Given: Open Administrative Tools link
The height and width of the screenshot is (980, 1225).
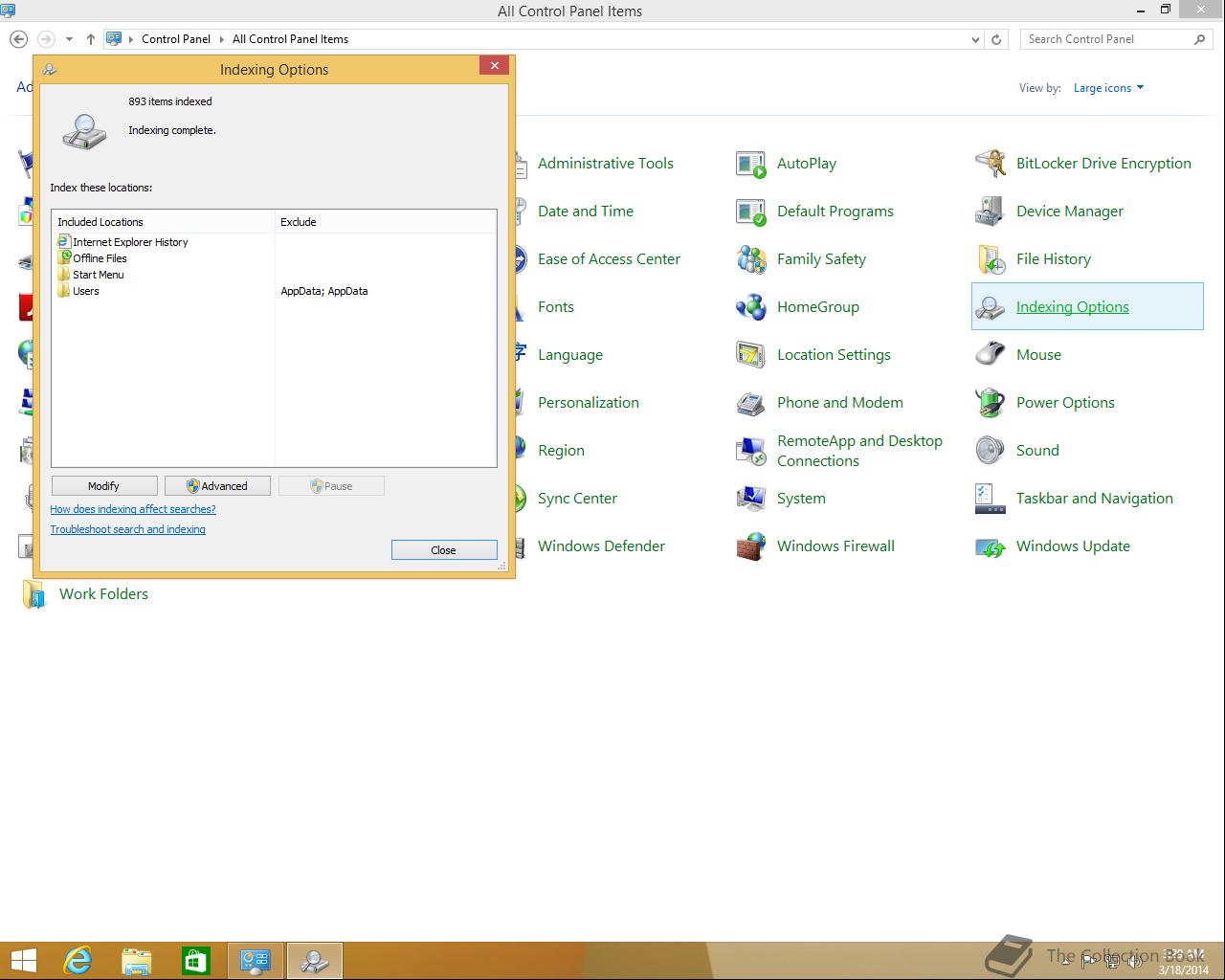Looking at the screenshot, I should pos(606,164).
